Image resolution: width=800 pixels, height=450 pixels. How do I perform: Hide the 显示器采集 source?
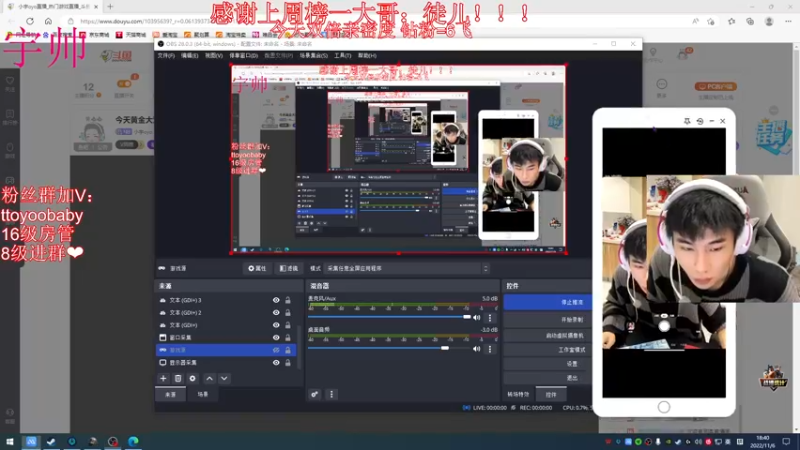coord(276,363)
